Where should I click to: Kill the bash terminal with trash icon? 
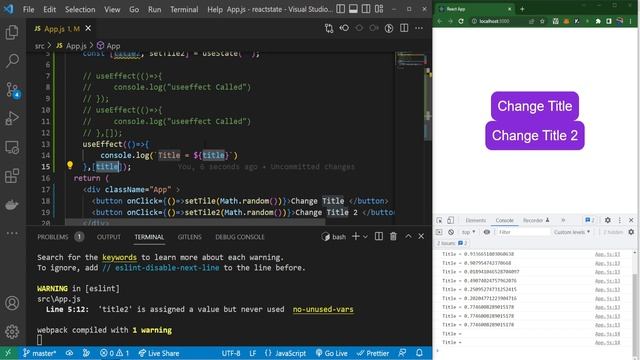click(x=393, y=236)
